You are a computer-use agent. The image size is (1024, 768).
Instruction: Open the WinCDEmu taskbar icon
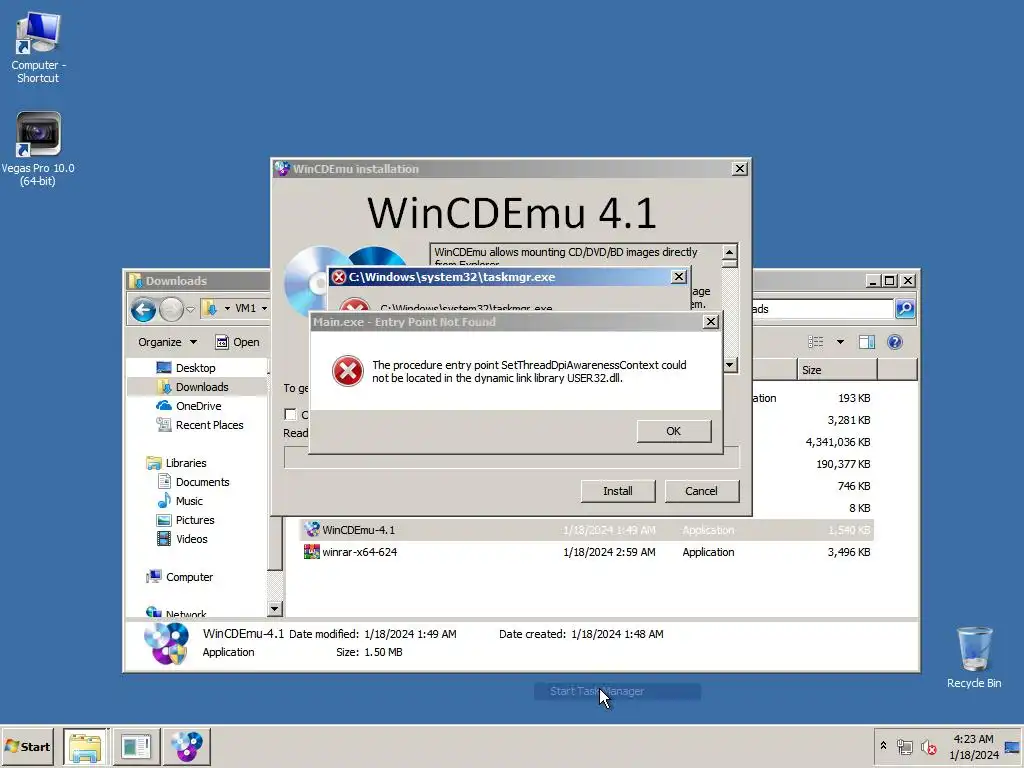click(x=187, y=746)
